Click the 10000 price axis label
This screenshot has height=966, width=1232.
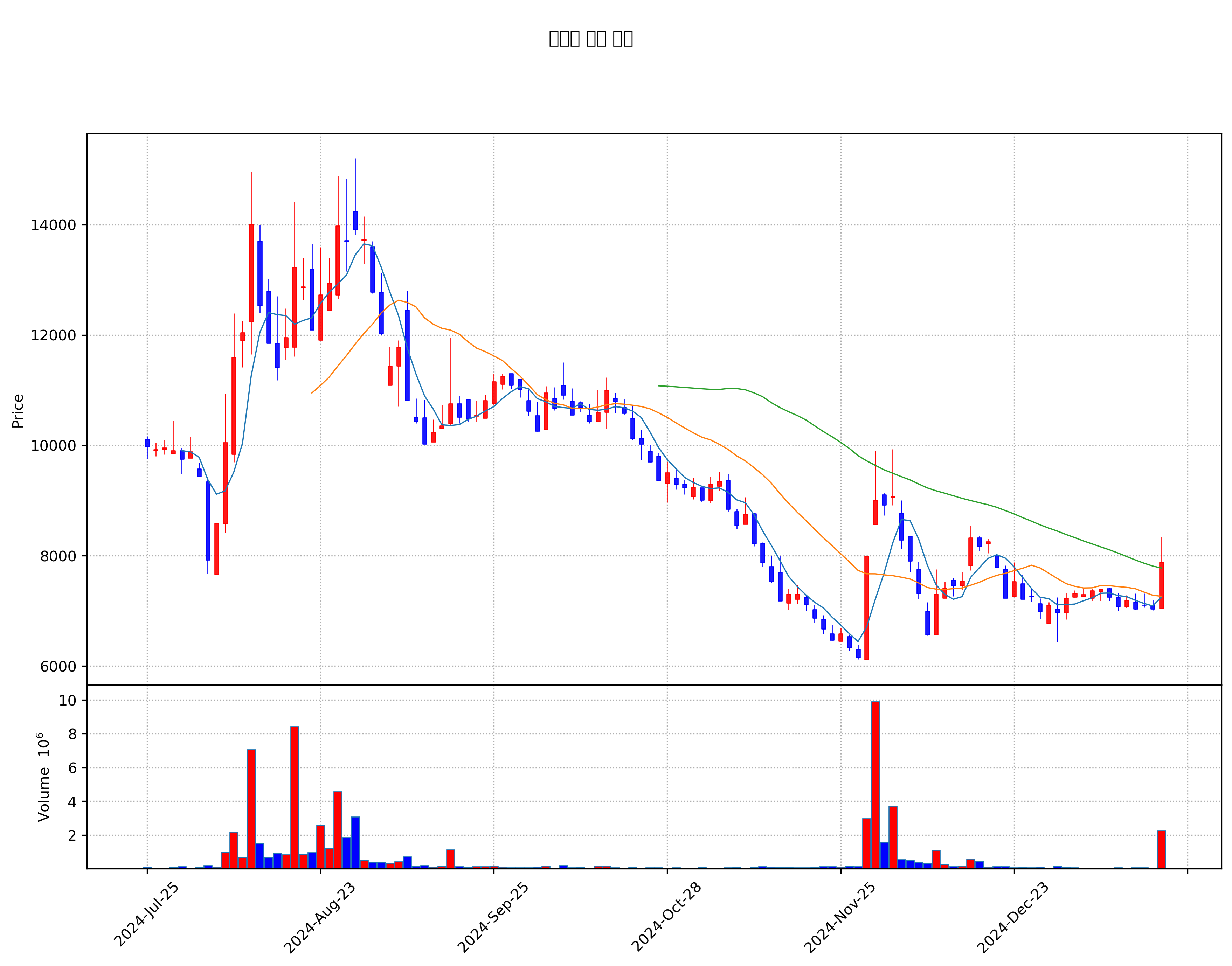point(53,446)
